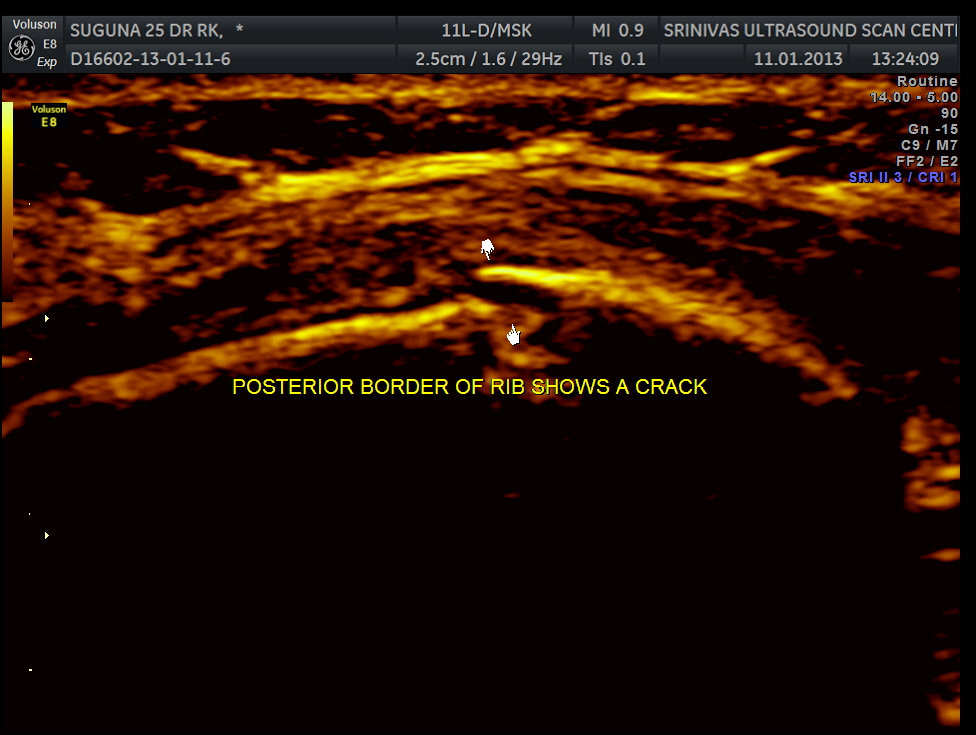Select the TIs 0.1 indicator
Screen dimensions: 976x735
617,59
